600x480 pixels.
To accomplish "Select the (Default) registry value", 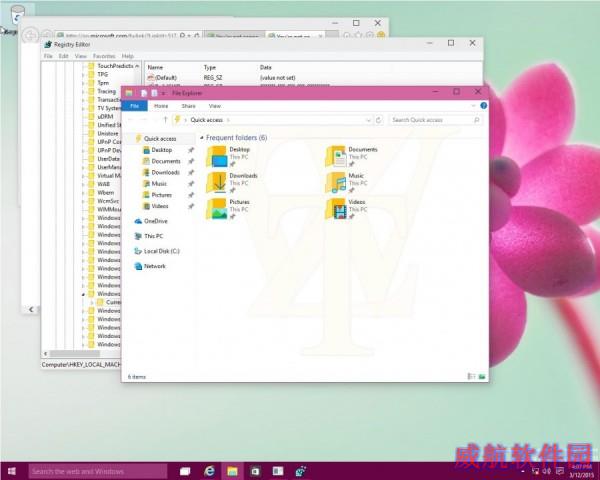I will (x=166, y=78).
